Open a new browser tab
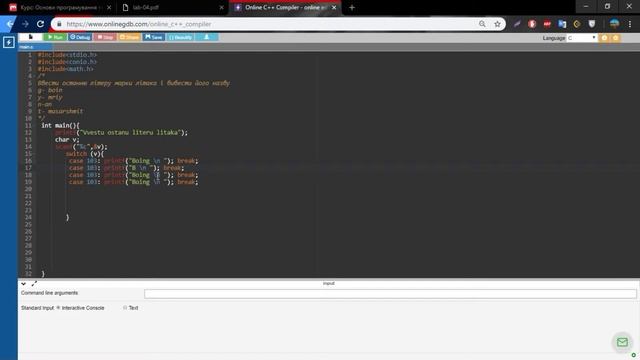 pyautogui.click(x=352, y=7)
